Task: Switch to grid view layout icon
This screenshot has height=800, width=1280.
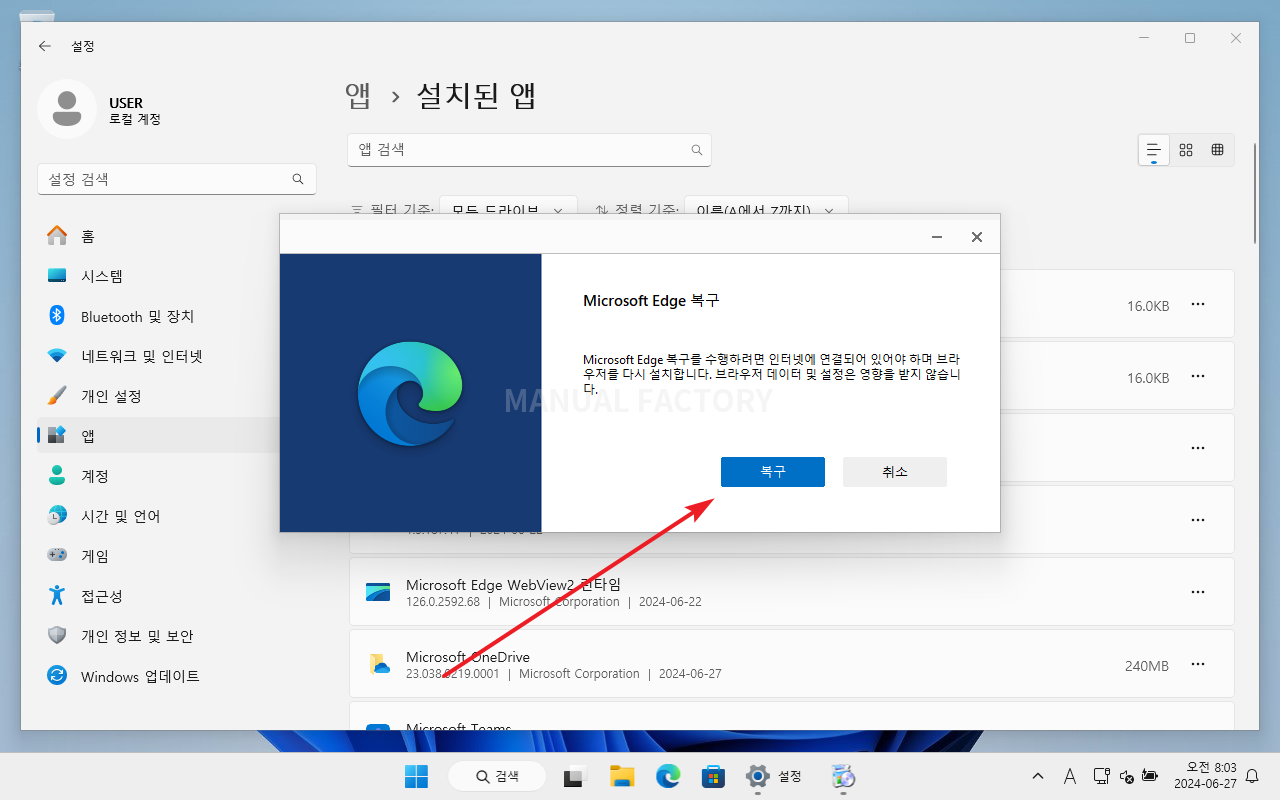Action: pos(1186,150)
